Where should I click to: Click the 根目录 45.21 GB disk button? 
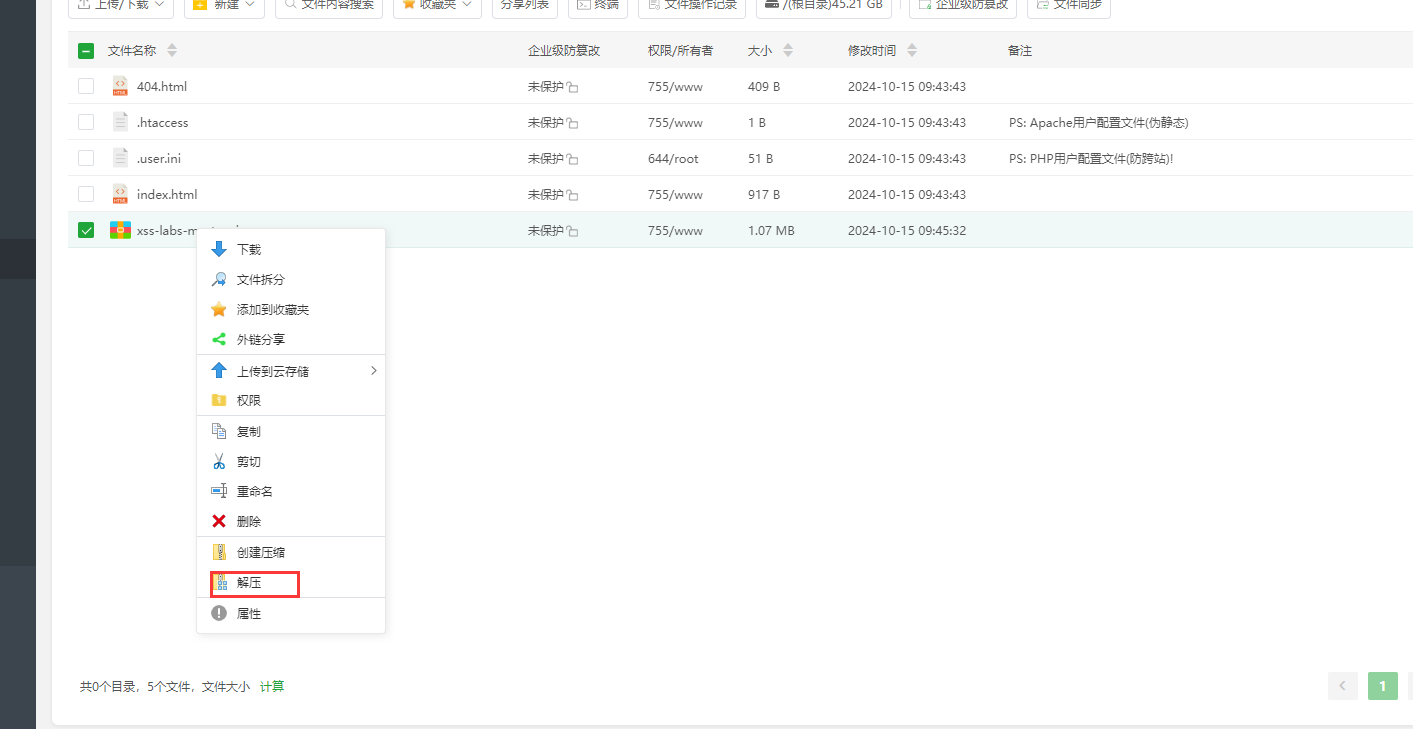click(824, 5)
